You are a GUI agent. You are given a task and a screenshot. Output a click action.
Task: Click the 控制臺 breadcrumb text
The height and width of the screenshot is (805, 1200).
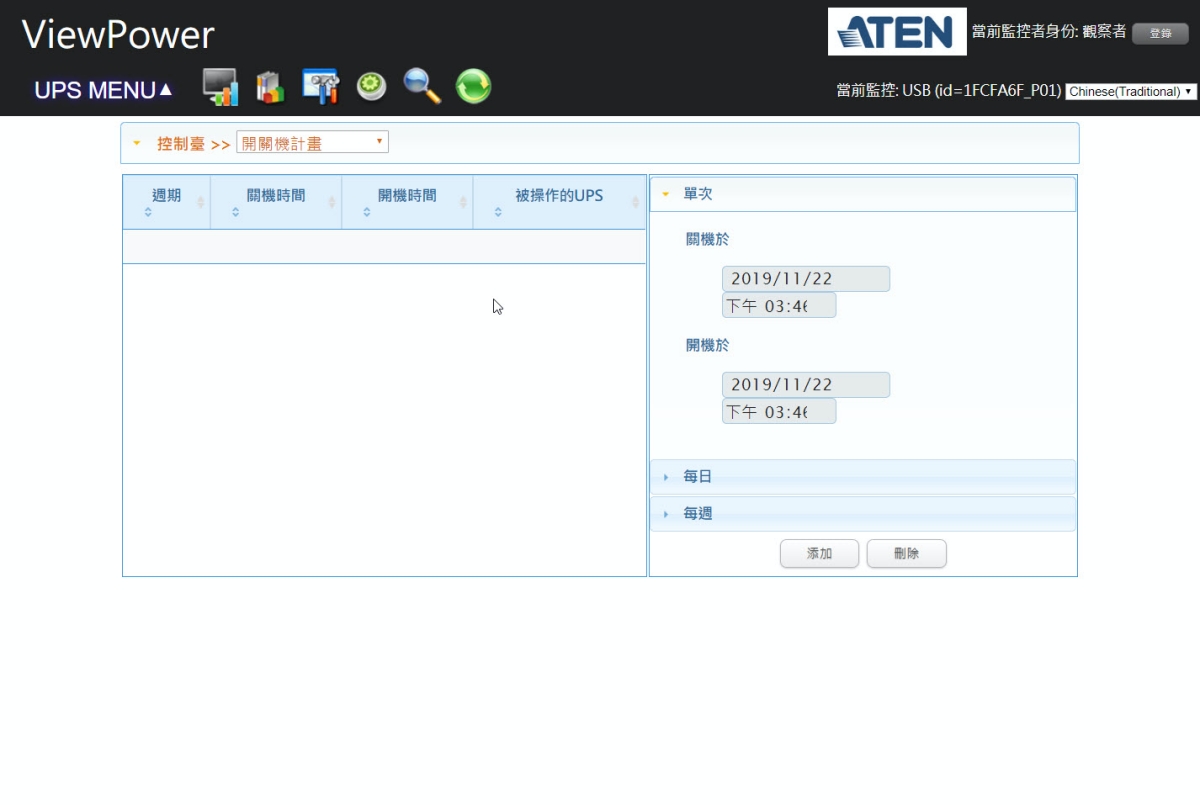181,144
